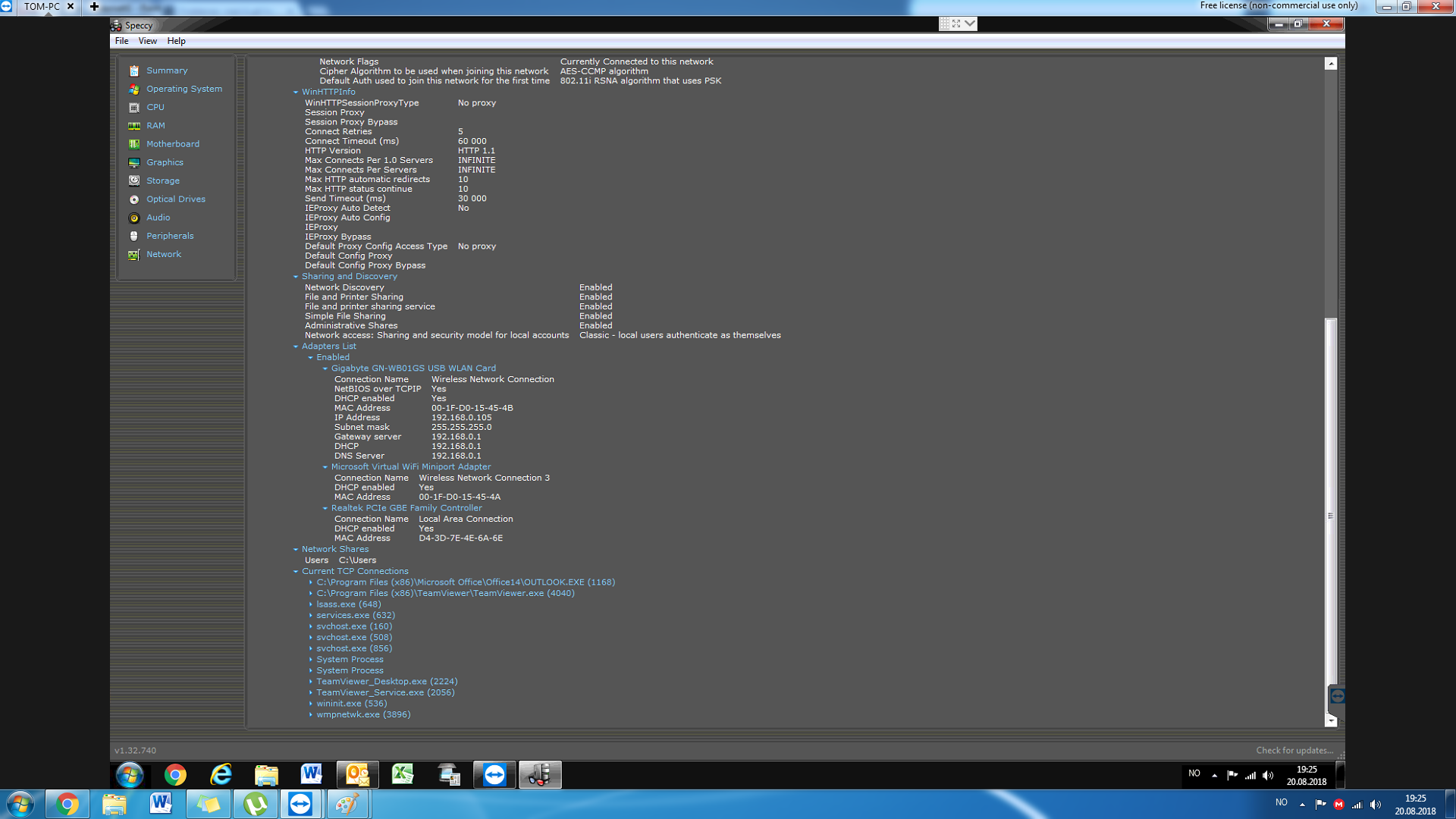The image size is (1456, 819).
Task: Open the Audio section
Action: (x=158, y=218)
